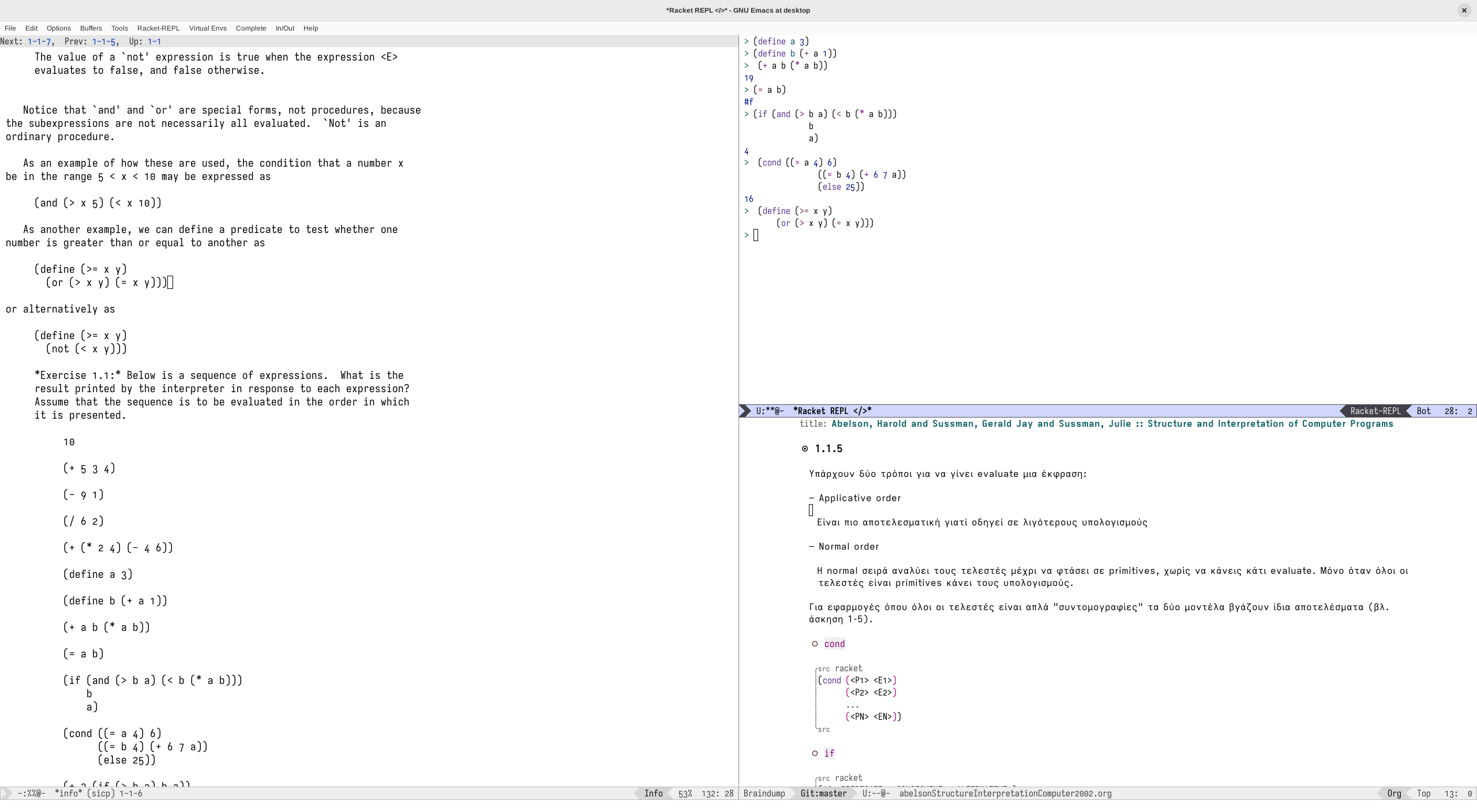Image resolution: width=1477 pixels, height=812 pixels.
Task: Expand the cond org subtree
Action: click(x=833, y=644)
